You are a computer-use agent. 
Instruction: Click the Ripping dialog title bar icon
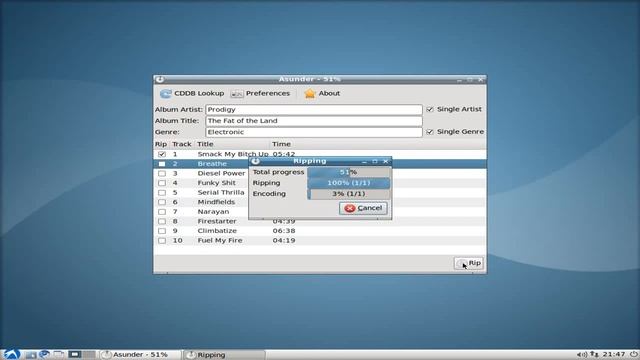click(256, 161)
